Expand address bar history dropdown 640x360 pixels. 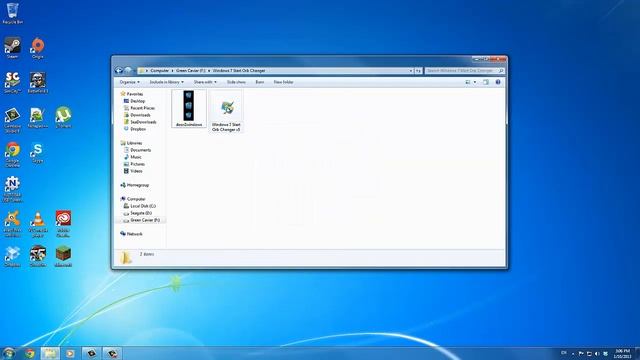[411, 71]
